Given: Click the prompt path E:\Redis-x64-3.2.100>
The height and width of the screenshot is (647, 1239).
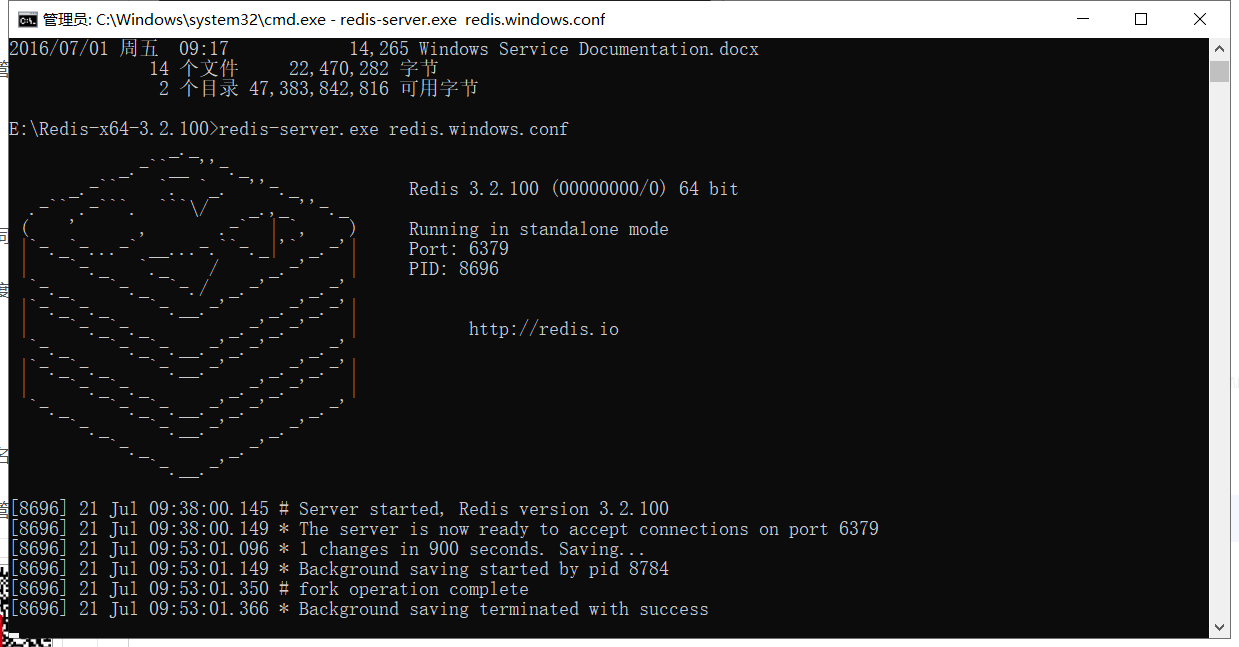Looking at the screenshot, I should [114, 129].
